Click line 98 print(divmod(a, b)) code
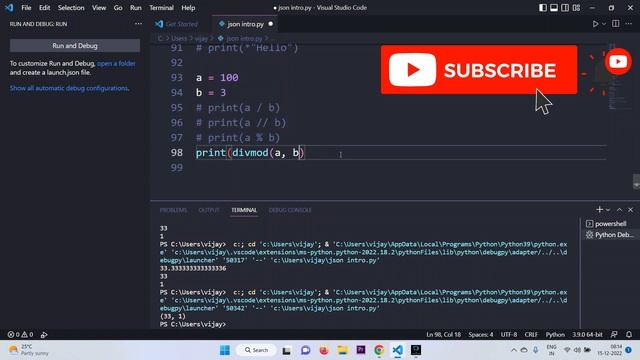The height and width of the screenshot is (360, 640). coord(250,153)
